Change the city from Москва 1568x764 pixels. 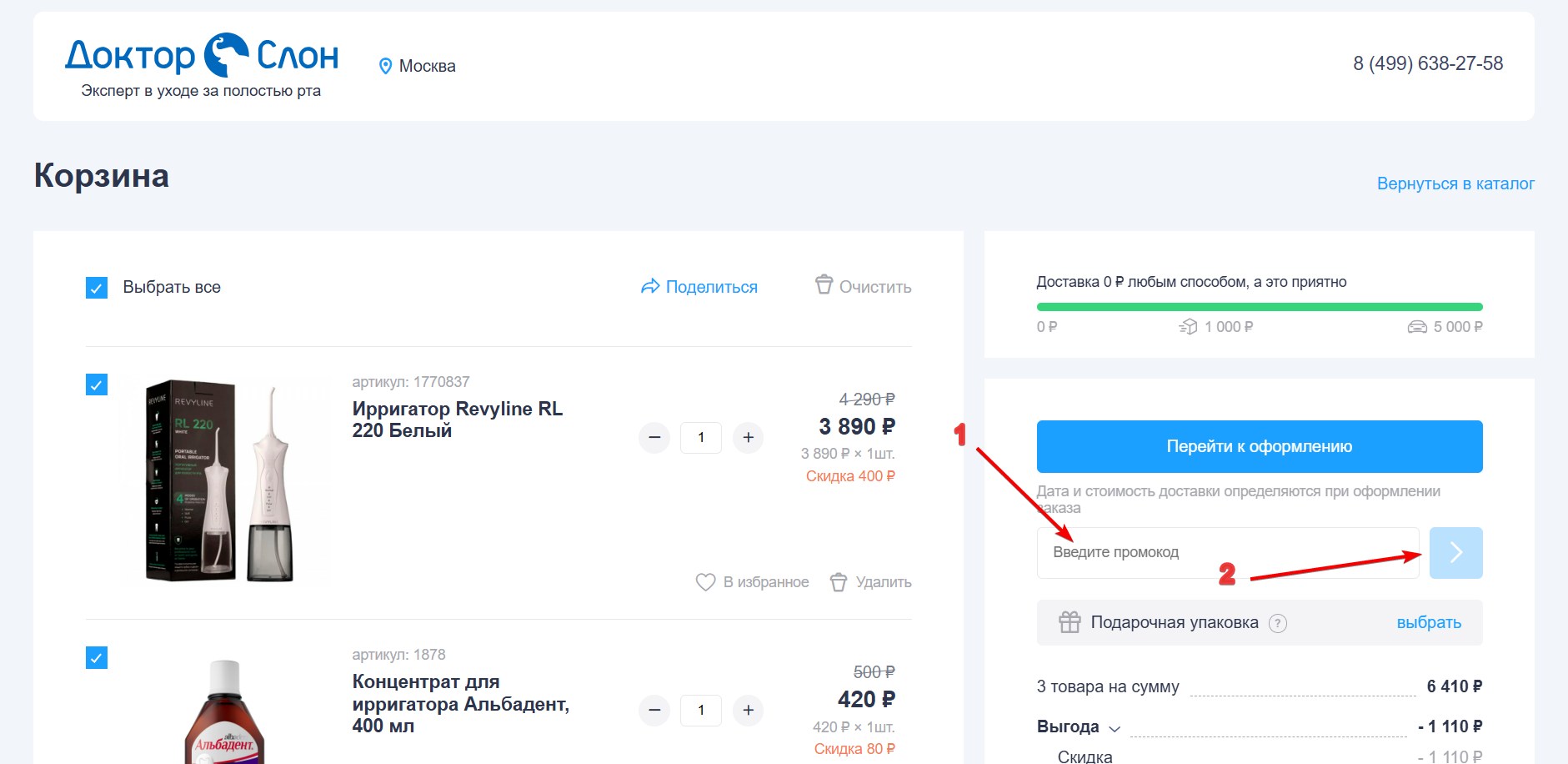click(x=427, y=66)
